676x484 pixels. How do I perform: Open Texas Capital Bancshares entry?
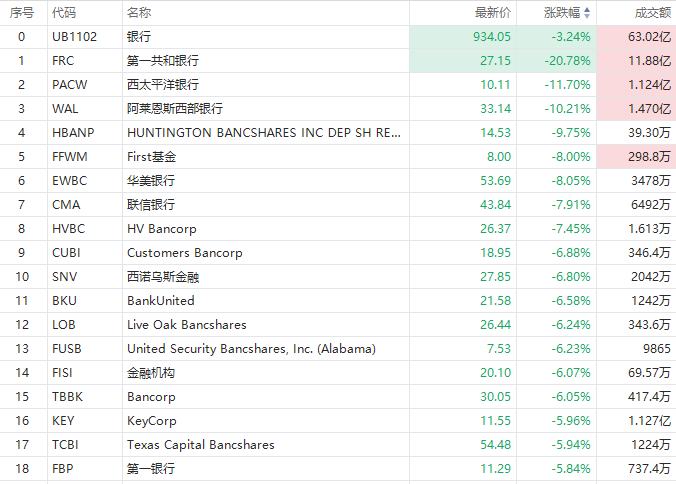click(x=201, y=444)
